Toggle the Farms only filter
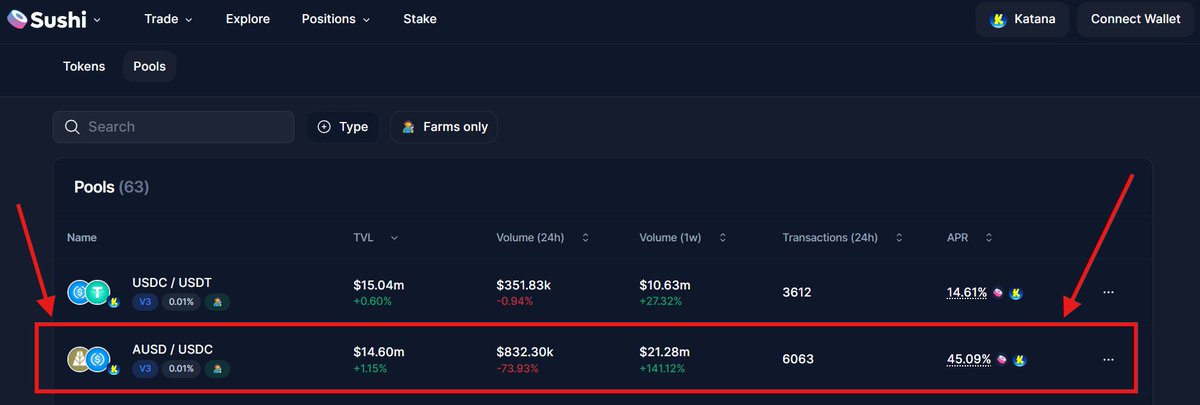Image resolution: width=1200 pixels, height=405 pixels. tap(444, 127)
